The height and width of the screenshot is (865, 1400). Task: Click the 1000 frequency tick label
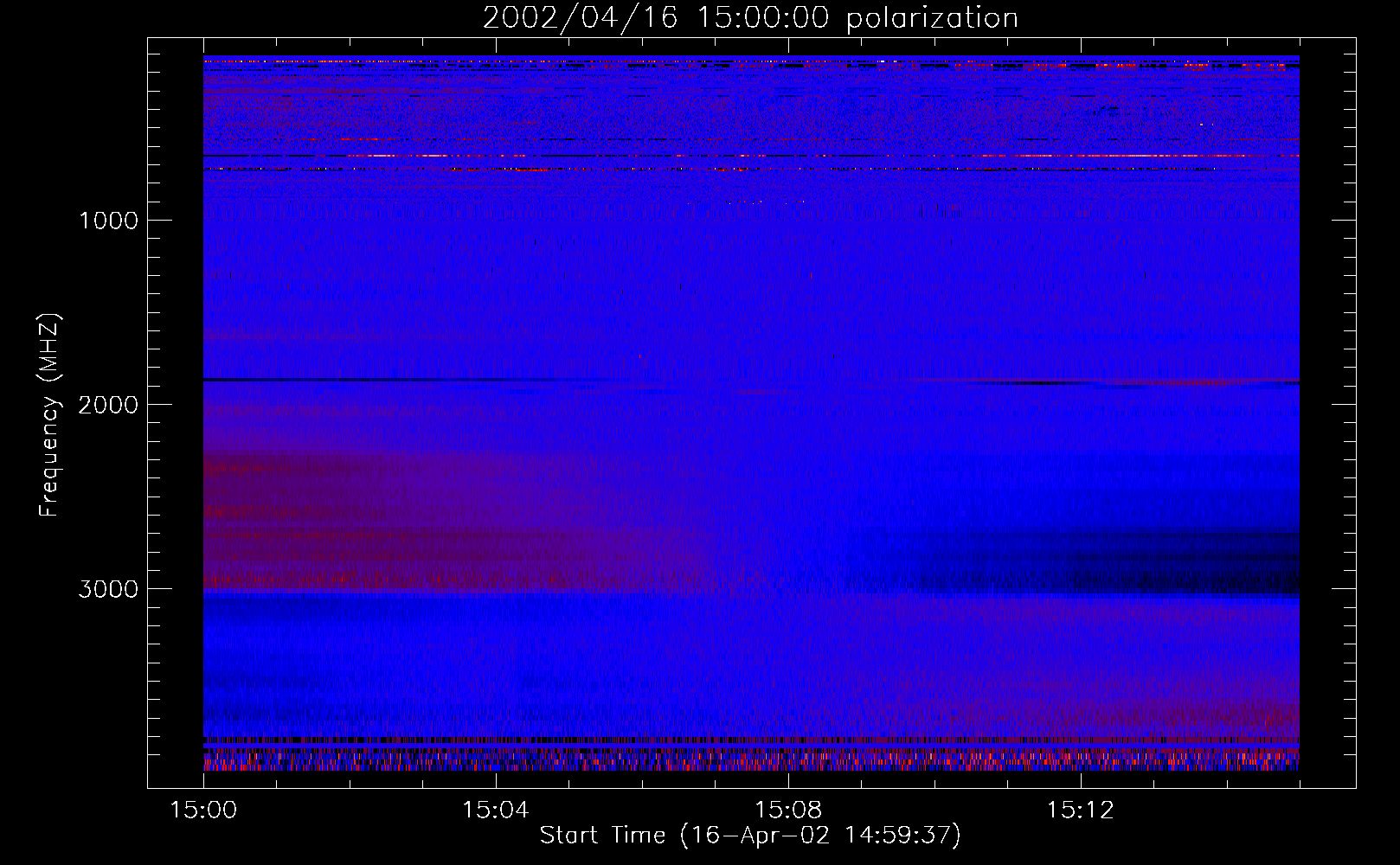coord(108,221)
